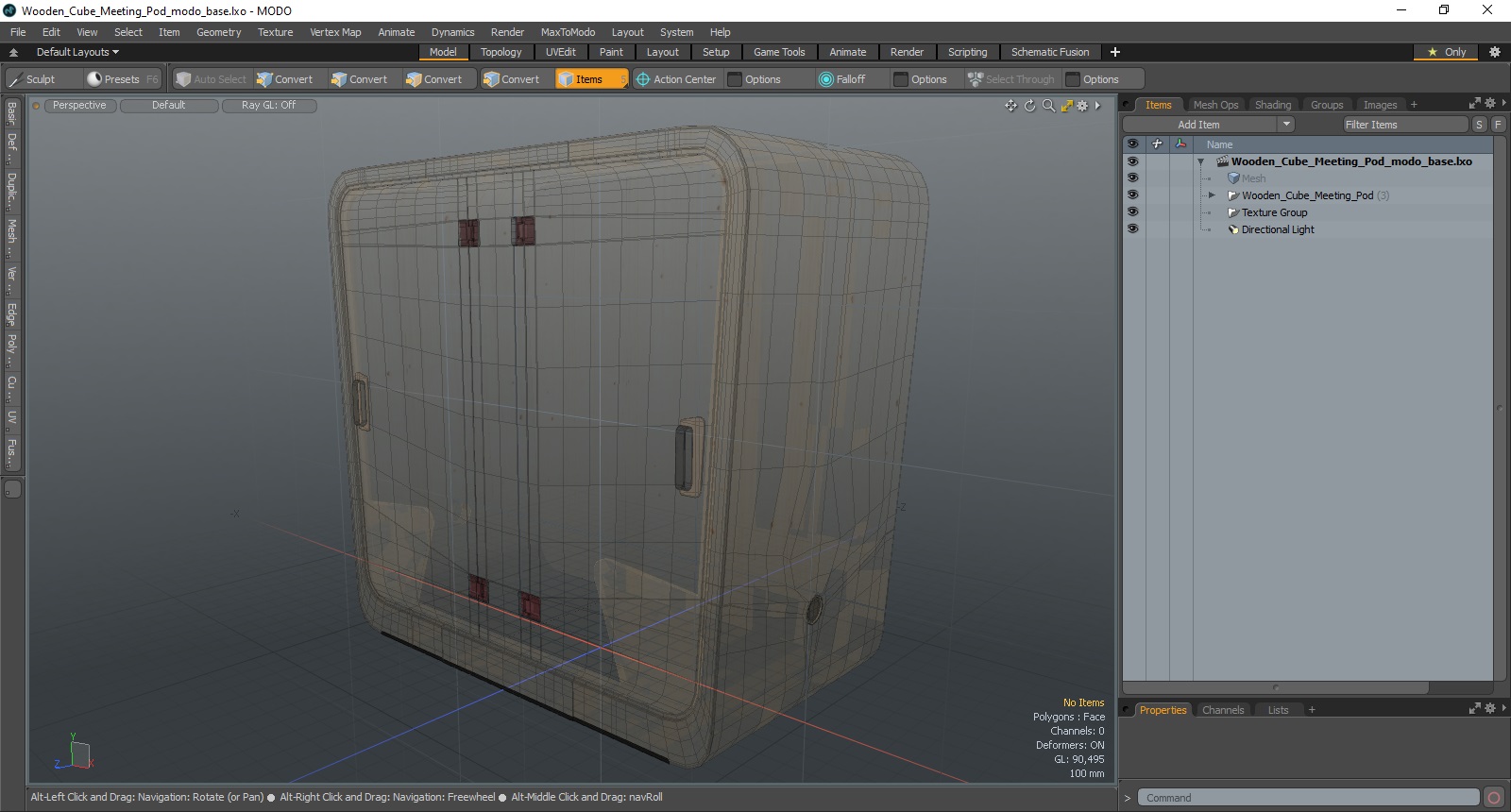This screenshot has height=812, width=1511.
Task: Click the visibility column header eye
Action: tap(1132, 144)
